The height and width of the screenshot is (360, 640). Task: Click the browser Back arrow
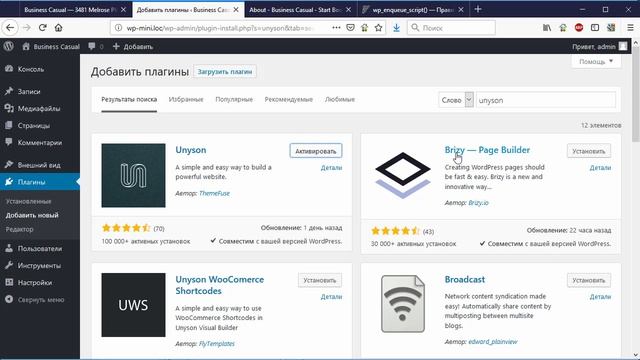[x=10, y=28]
